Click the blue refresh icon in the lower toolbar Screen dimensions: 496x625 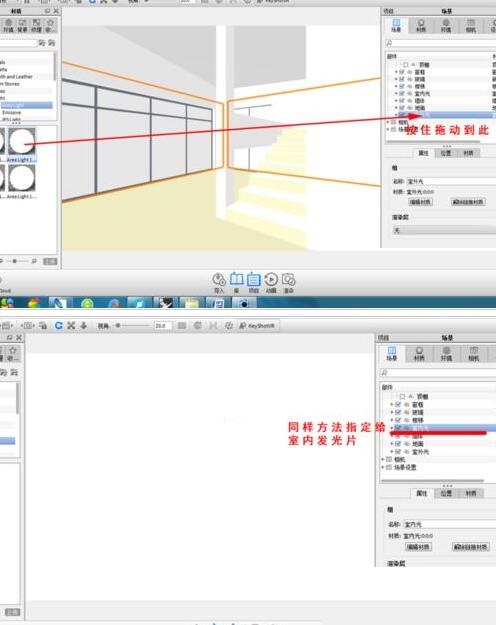coord(59,326)
